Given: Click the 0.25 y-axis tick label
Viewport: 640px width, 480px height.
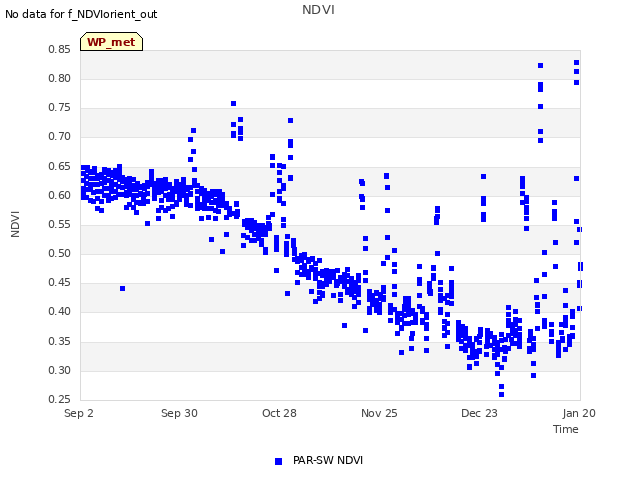Looking at the screenshot, I should [x=60, y=399].
